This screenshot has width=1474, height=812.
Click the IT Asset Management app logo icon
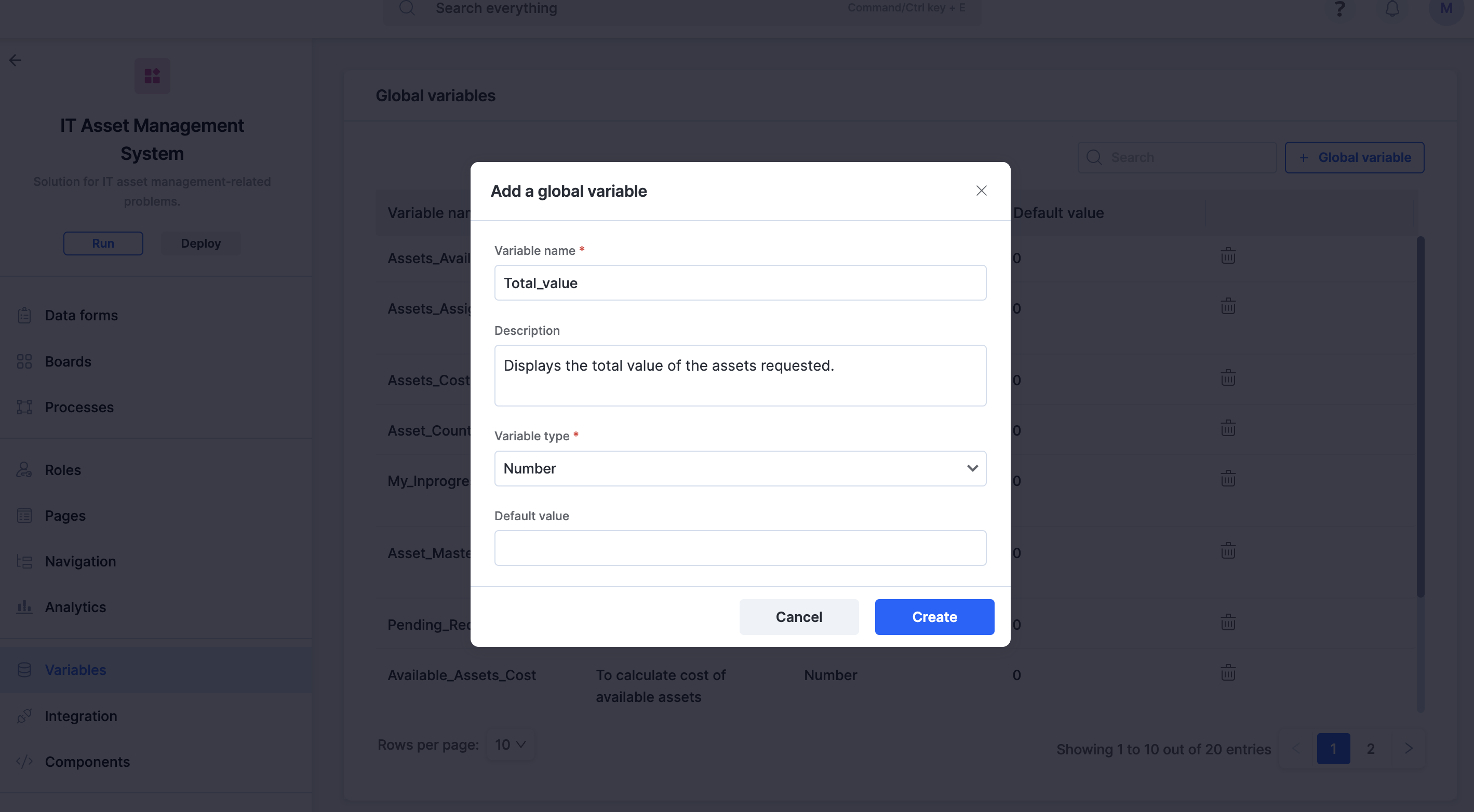pos(152,75)
